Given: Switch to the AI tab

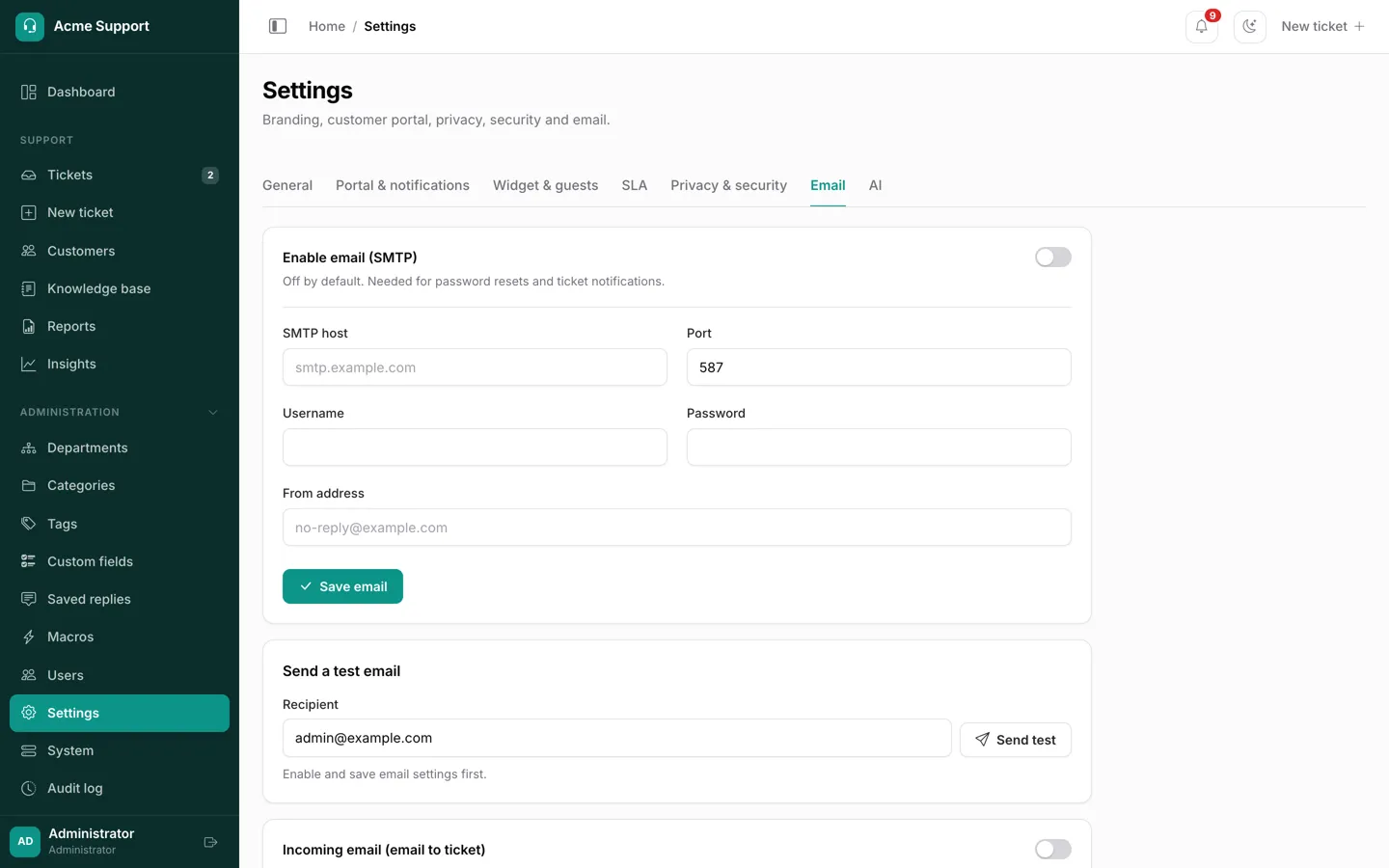Looking at the screenshot, I should [875, 185].
